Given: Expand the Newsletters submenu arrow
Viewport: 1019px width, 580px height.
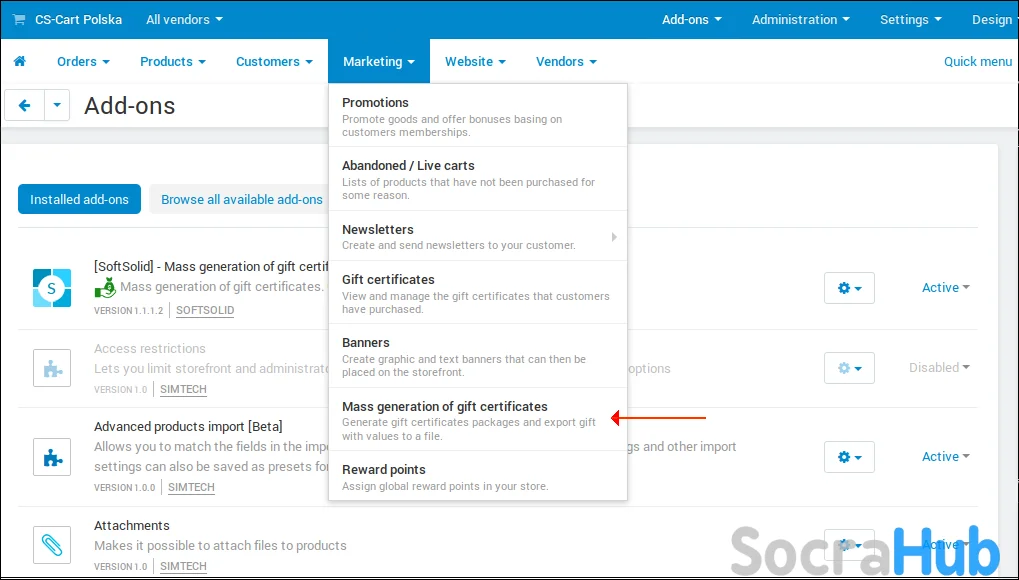Looking at the screenshot, I should (613, 237).
